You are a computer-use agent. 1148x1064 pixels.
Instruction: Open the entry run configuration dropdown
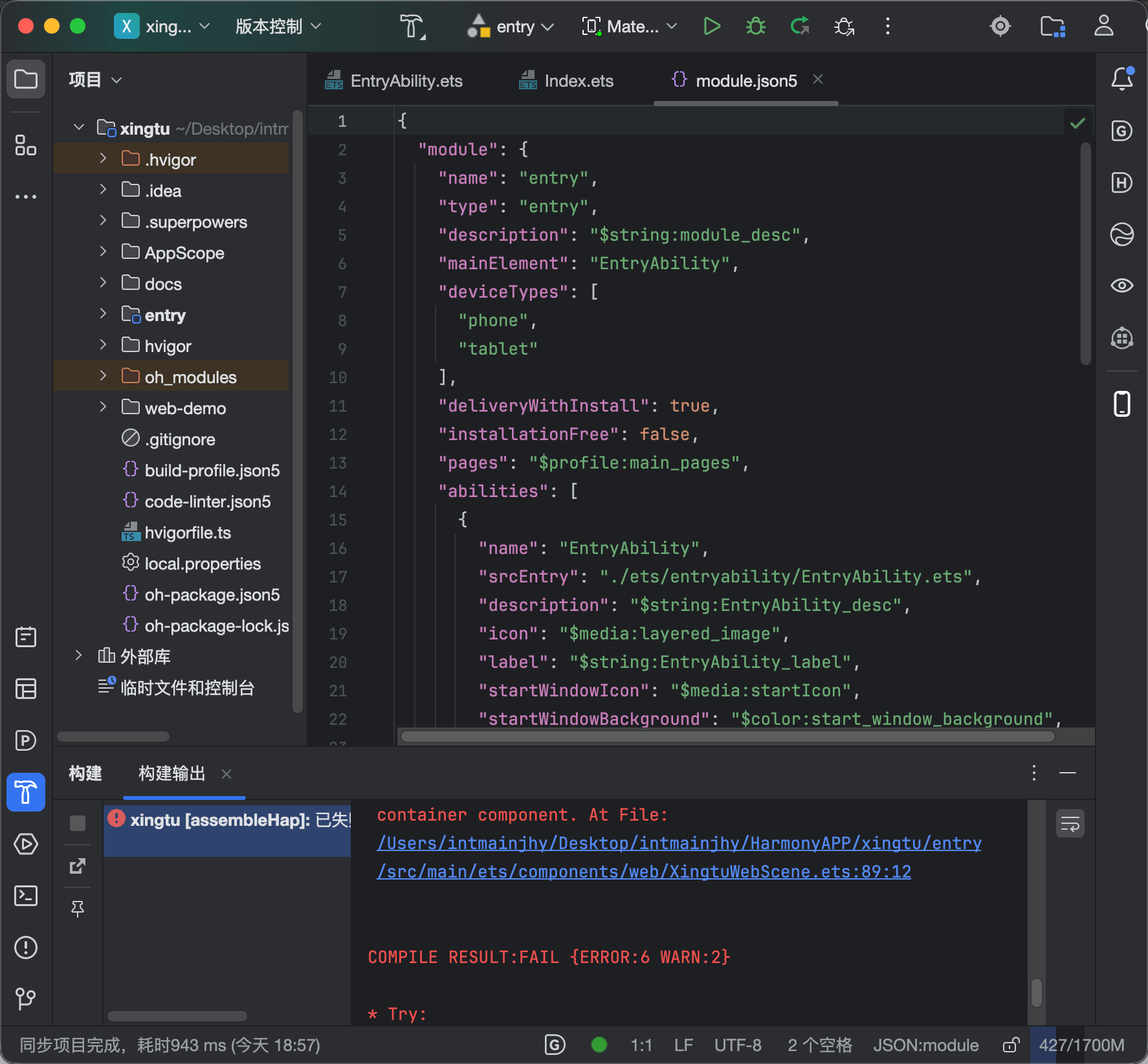pyautogui.click(x=511, y=27)
